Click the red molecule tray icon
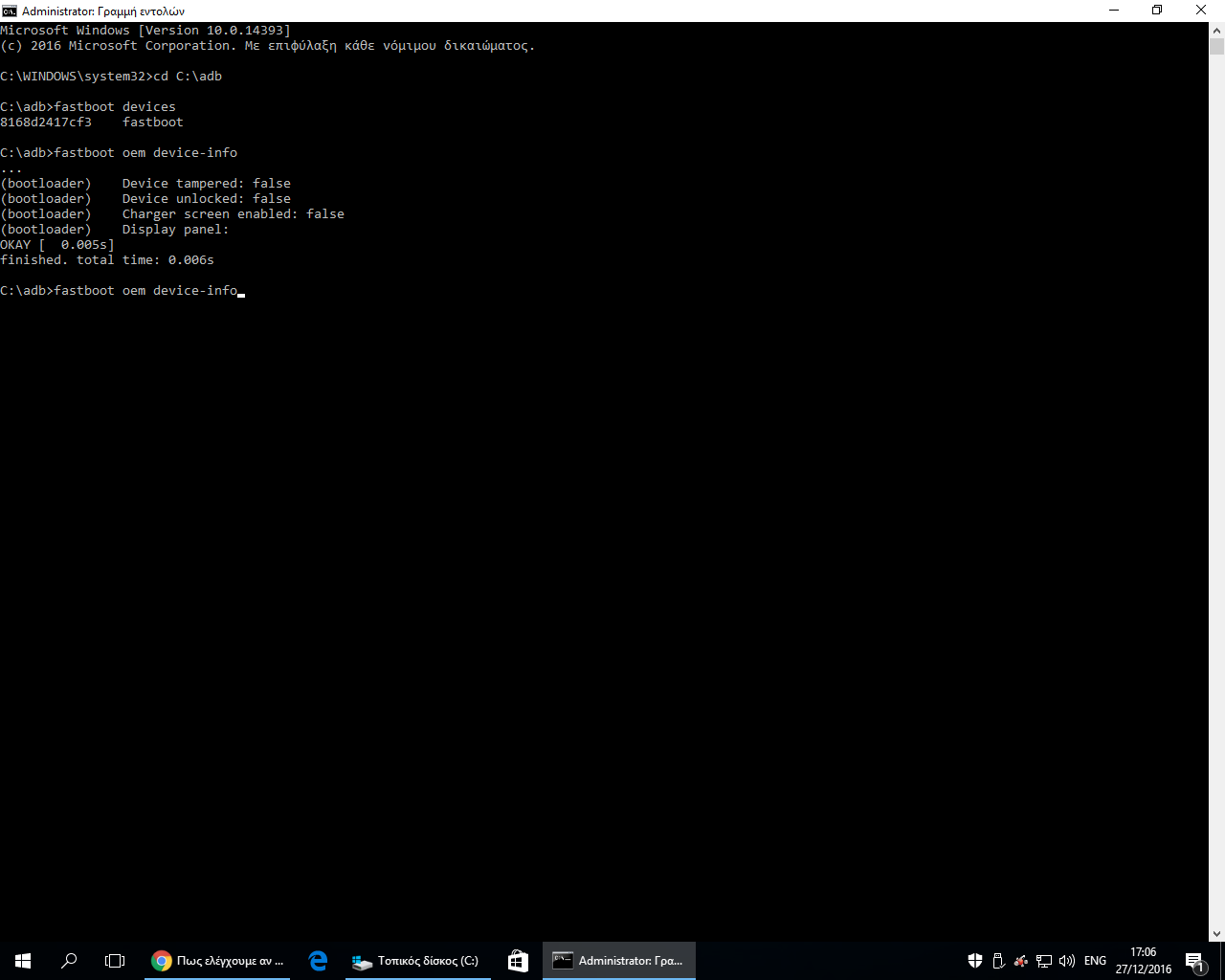This screenshot has height=980, width=1225. pyautogui.click(x=1021, y=960)
